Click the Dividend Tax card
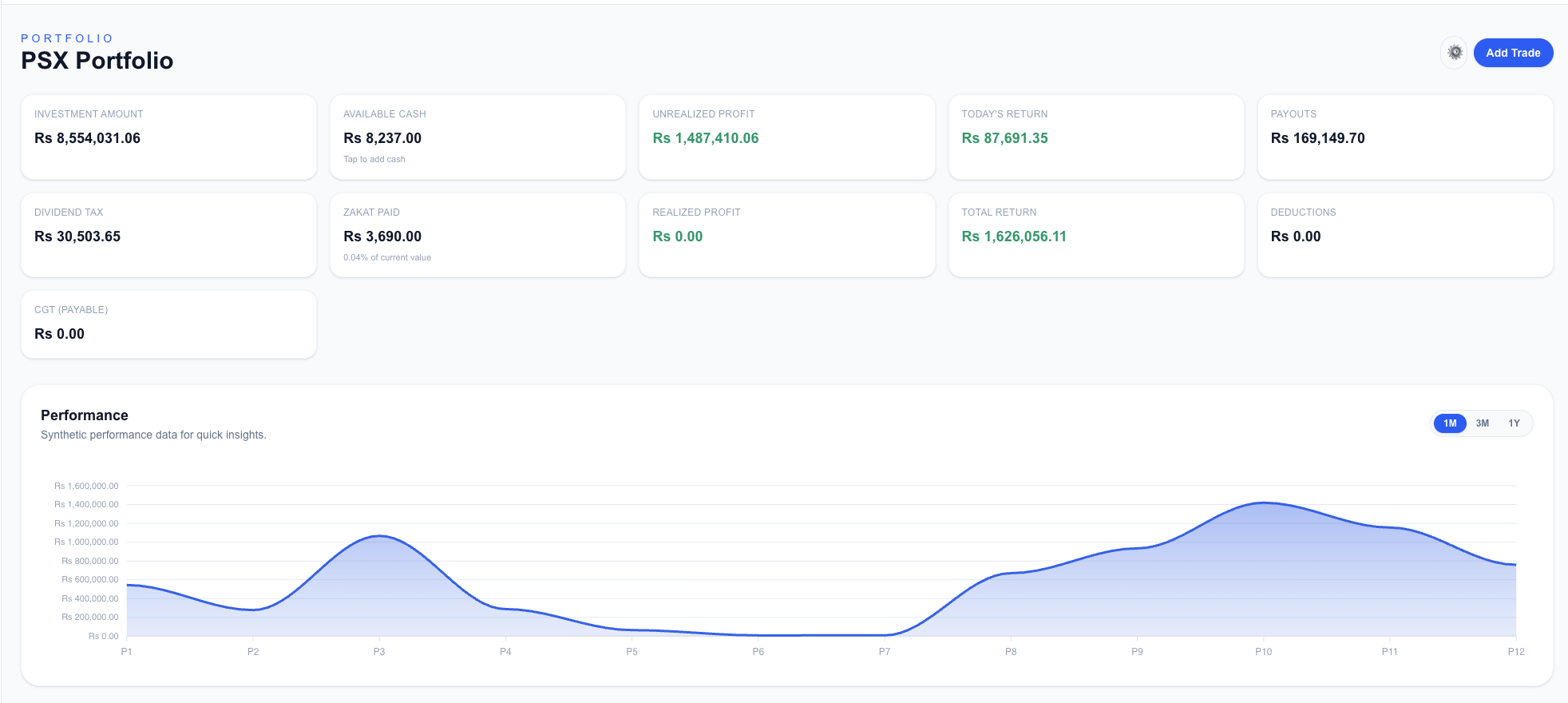The width and height of the screenshot is (1568, 703). tap(168, 235)
